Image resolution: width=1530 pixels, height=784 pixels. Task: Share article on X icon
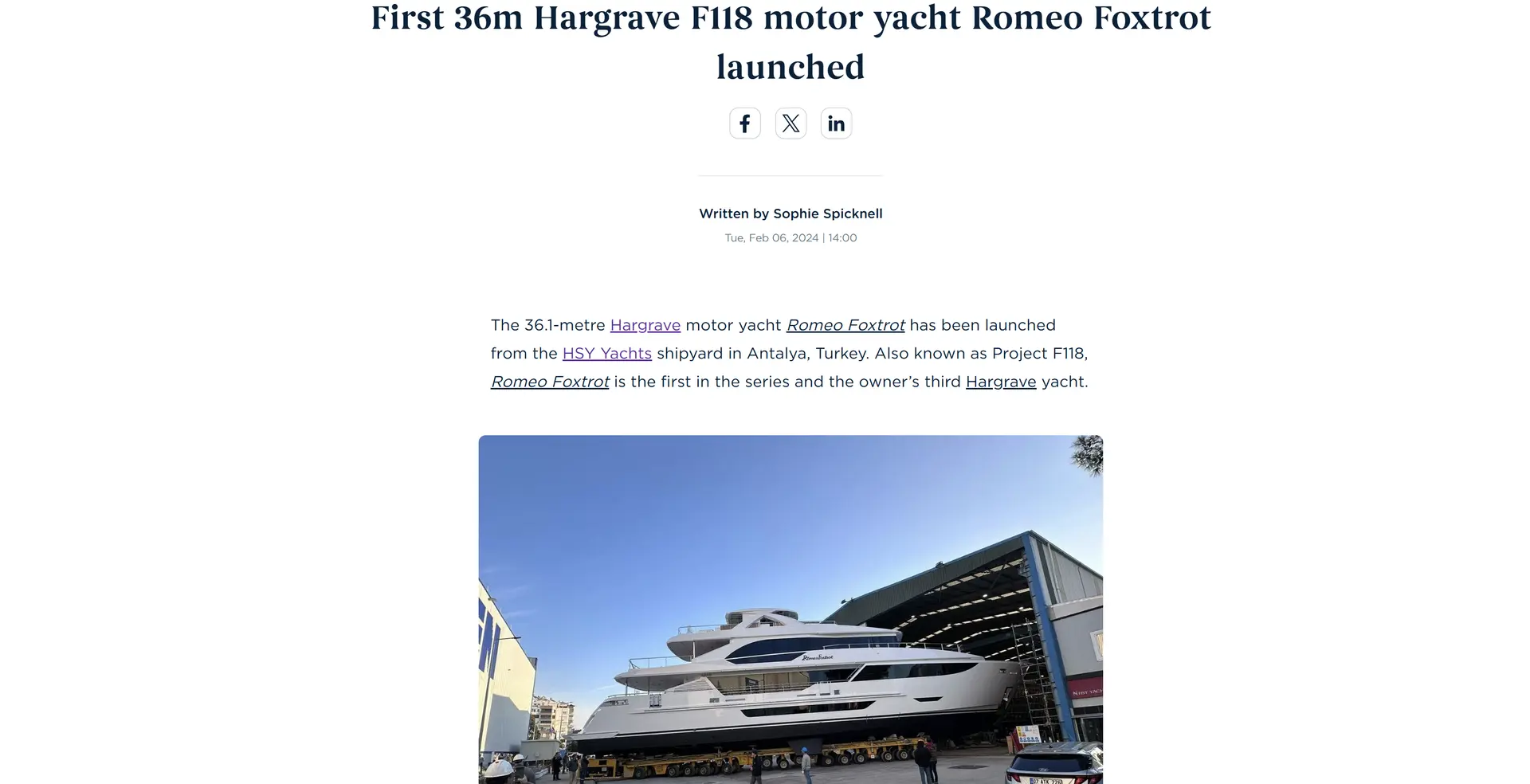(790, 123)
